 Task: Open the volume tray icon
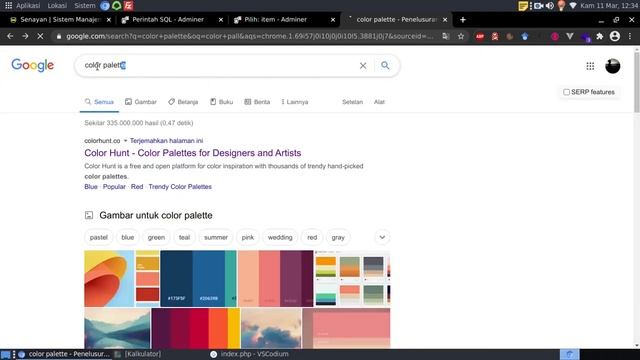click(x=550, y=6)
